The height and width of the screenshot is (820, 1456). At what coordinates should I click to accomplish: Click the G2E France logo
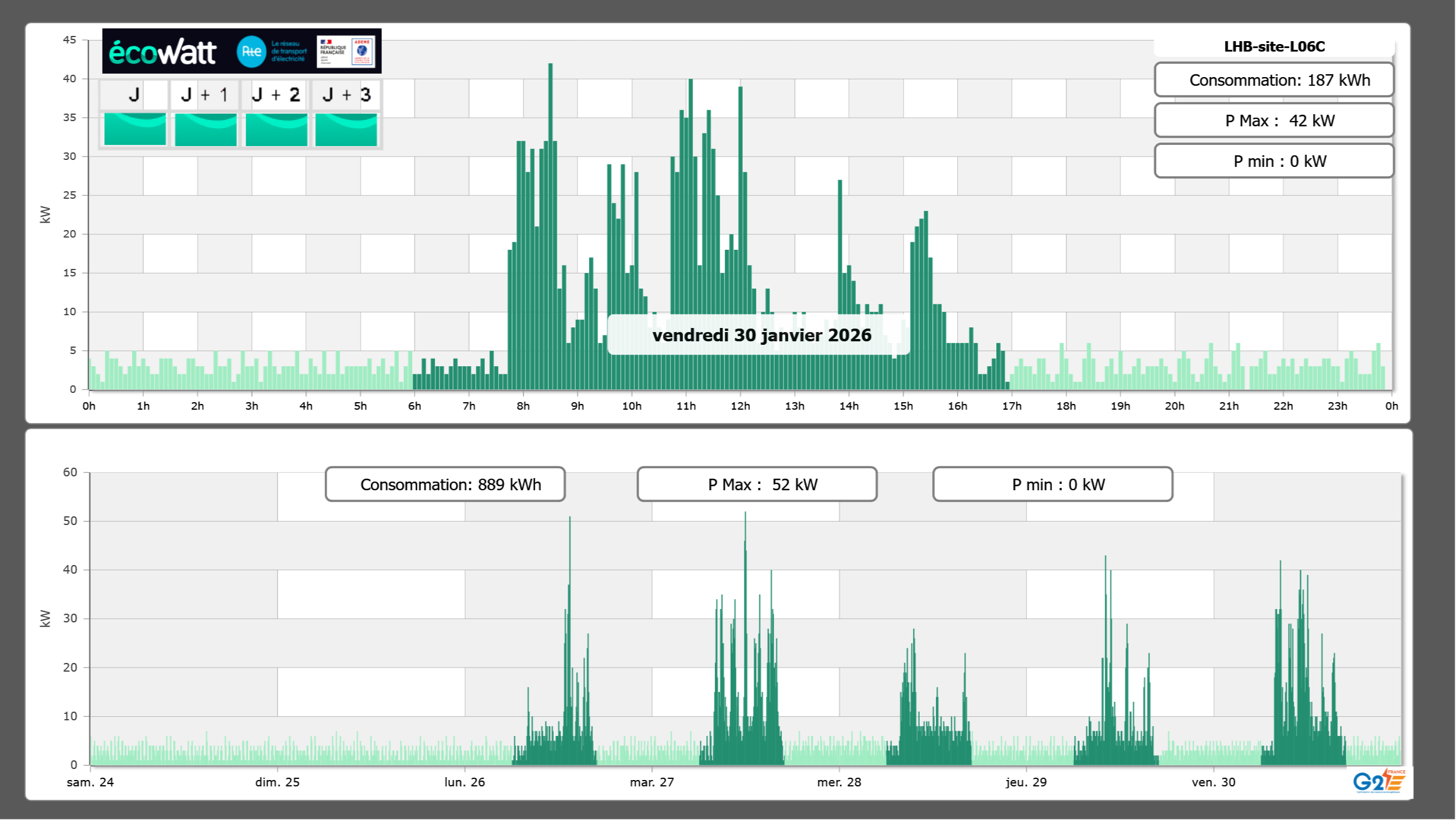1378,781
